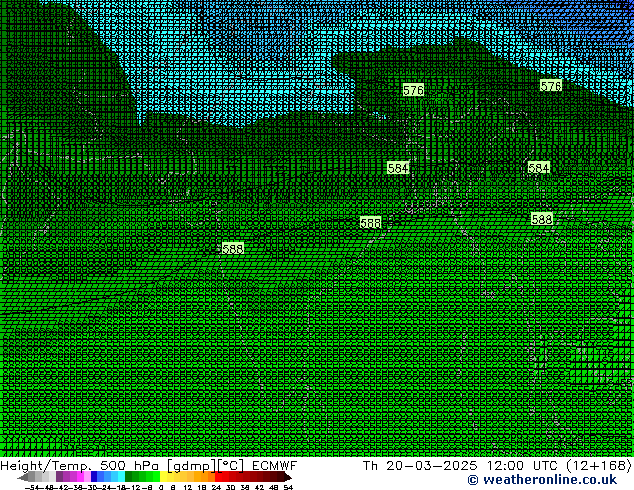The width and height of the screenshot is (634, 490).
Task: Click the date '20-03-2025'
Action: tap(431, 465)
